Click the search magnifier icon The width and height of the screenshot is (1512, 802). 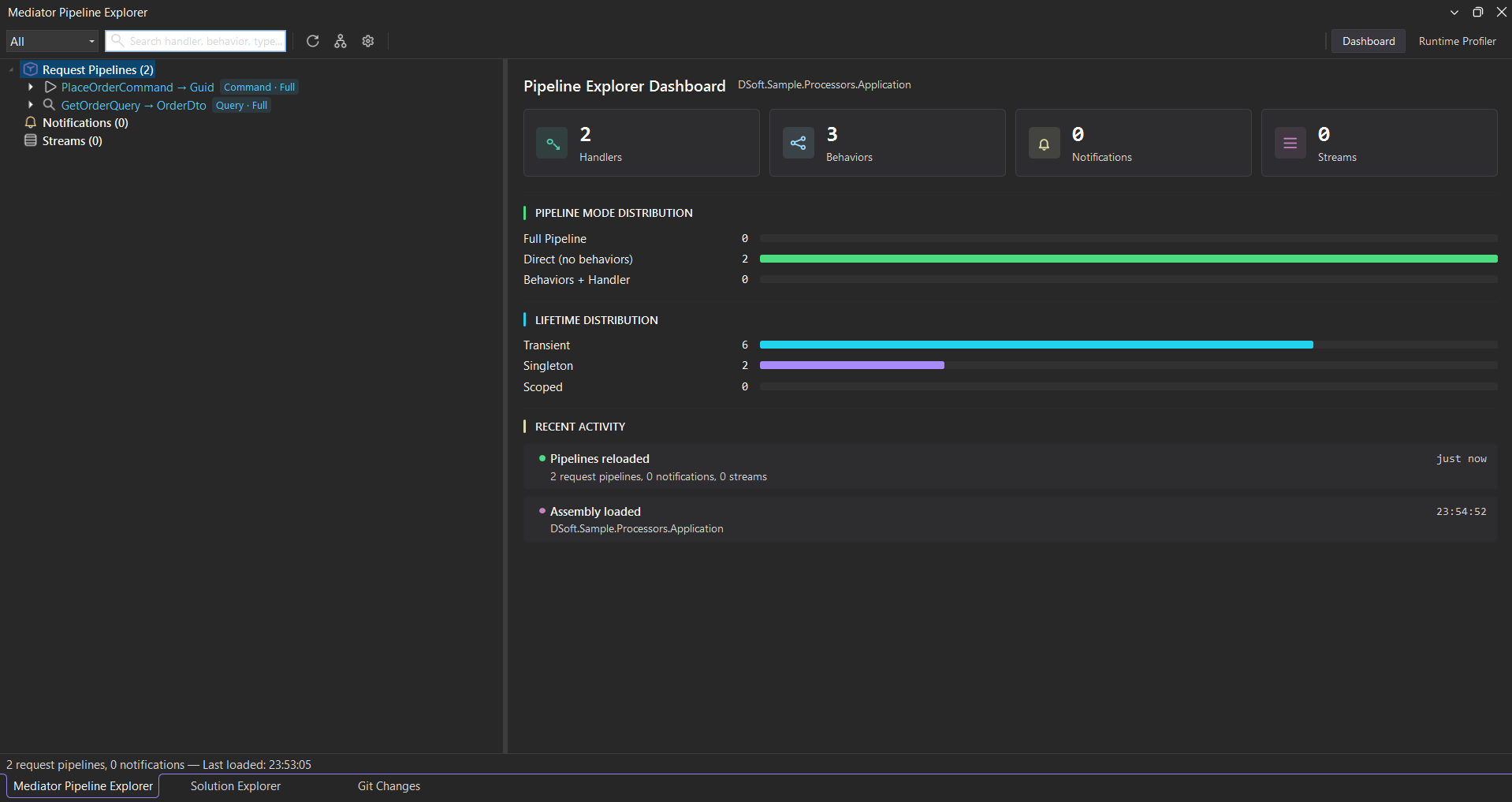117,40
